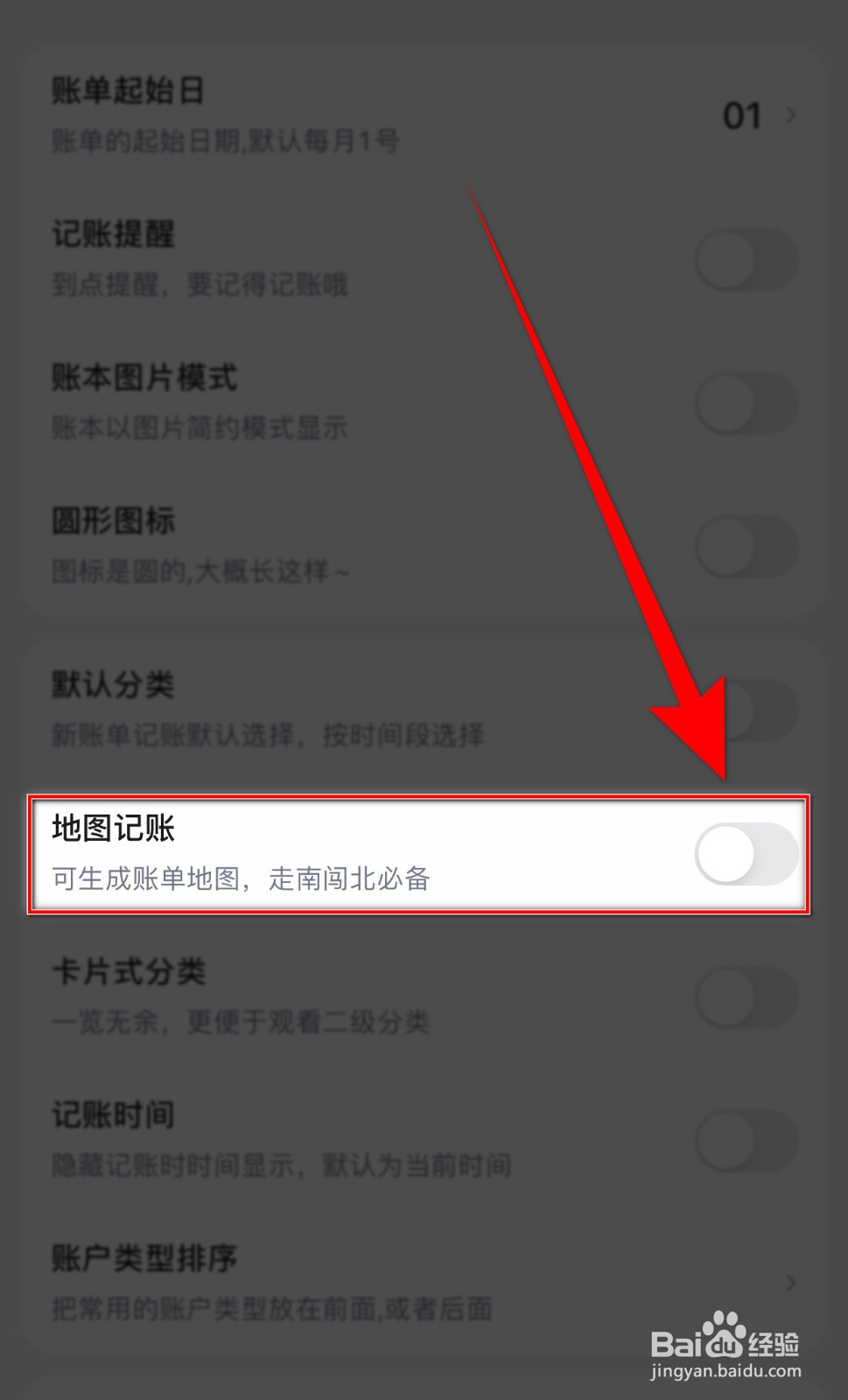Open the 账户类型排序 setting row
This screenshot has height=1400, width=848.
click(424, 1283)
